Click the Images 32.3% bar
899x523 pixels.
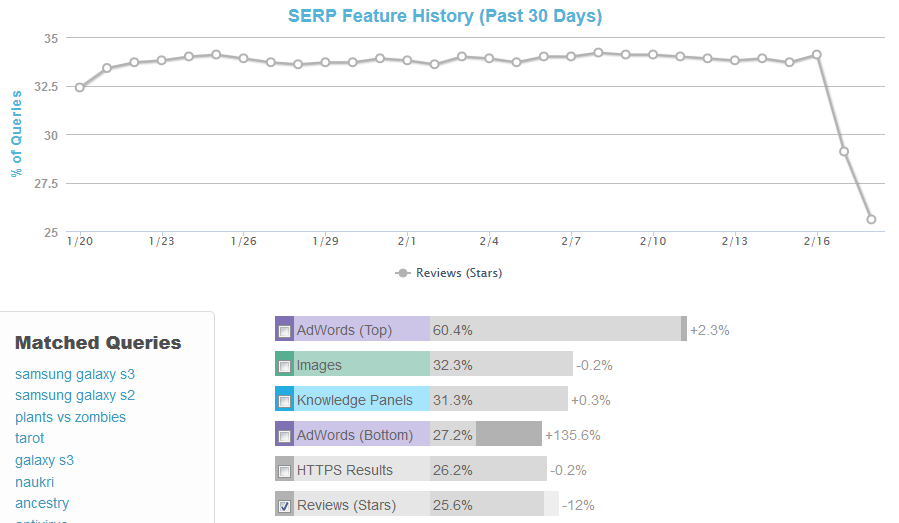point(500,365)
